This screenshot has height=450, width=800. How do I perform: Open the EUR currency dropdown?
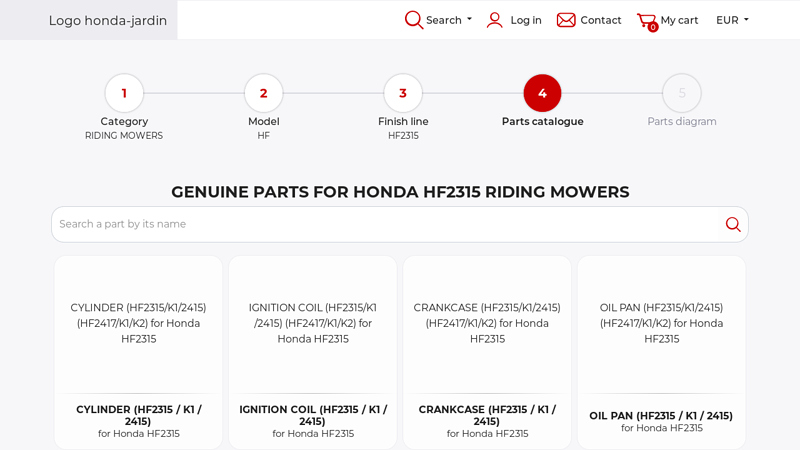point(732,20)
